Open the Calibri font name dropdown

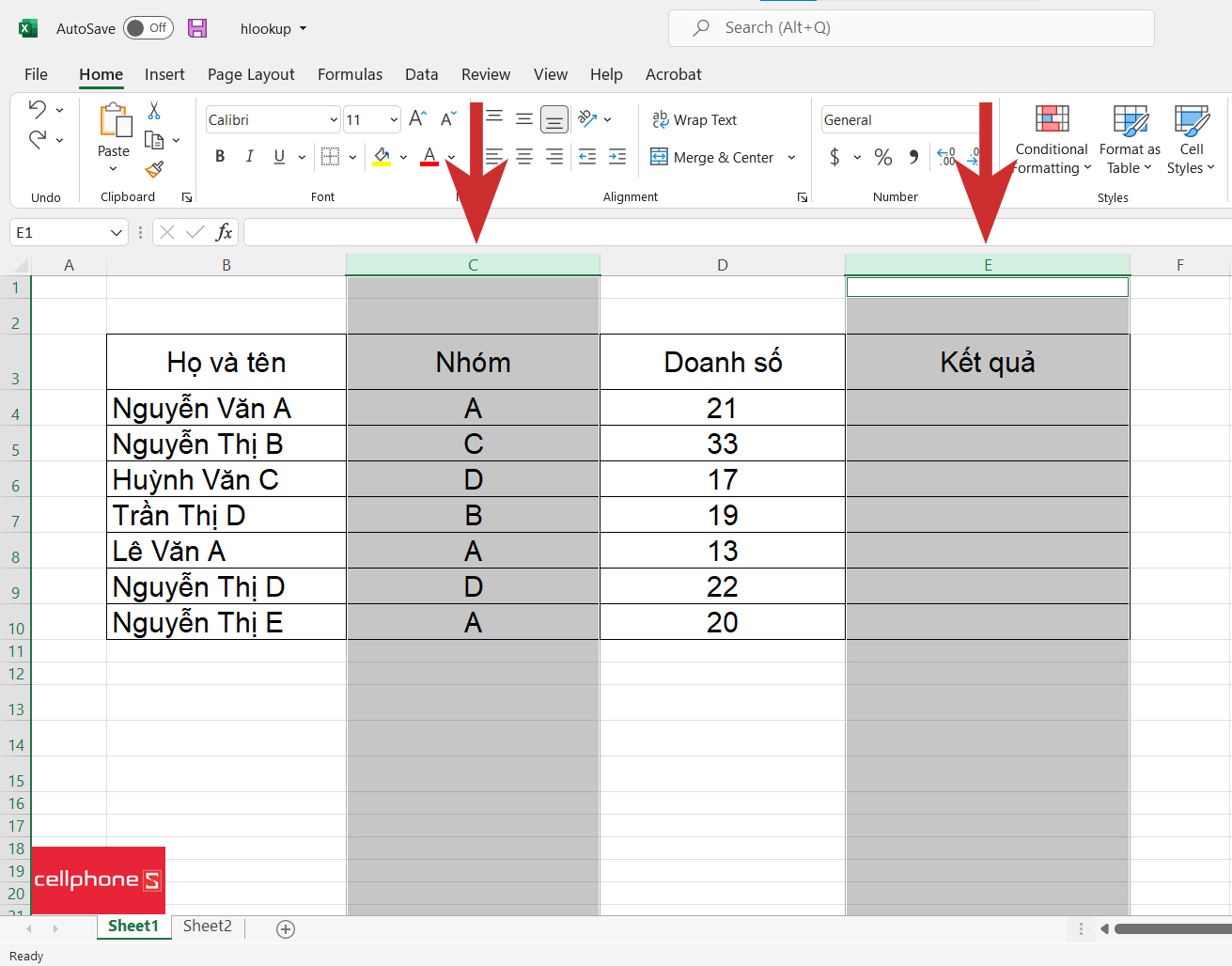point(334,120)
